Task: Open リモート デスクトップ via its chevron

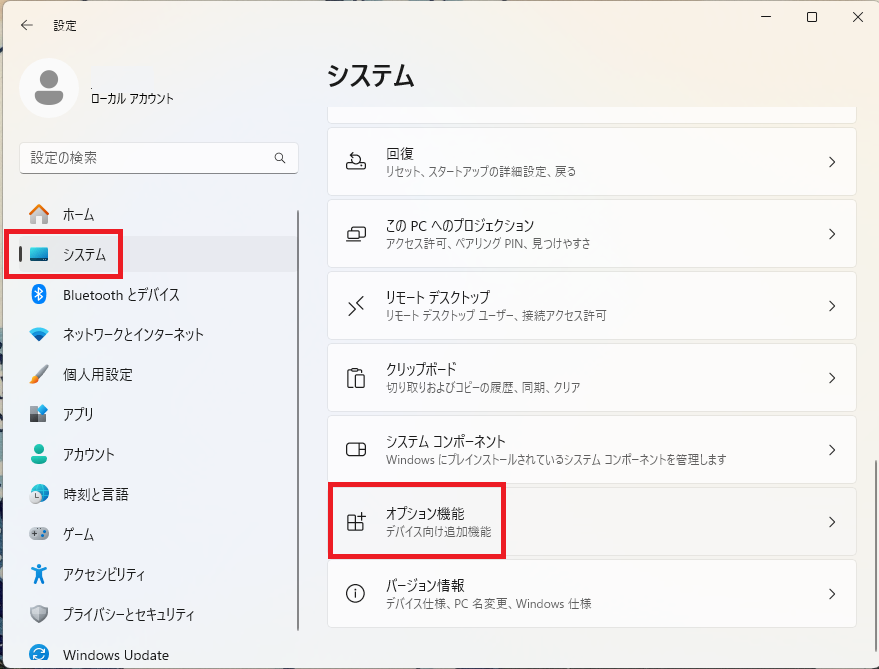Action: [x=832, y=306]
